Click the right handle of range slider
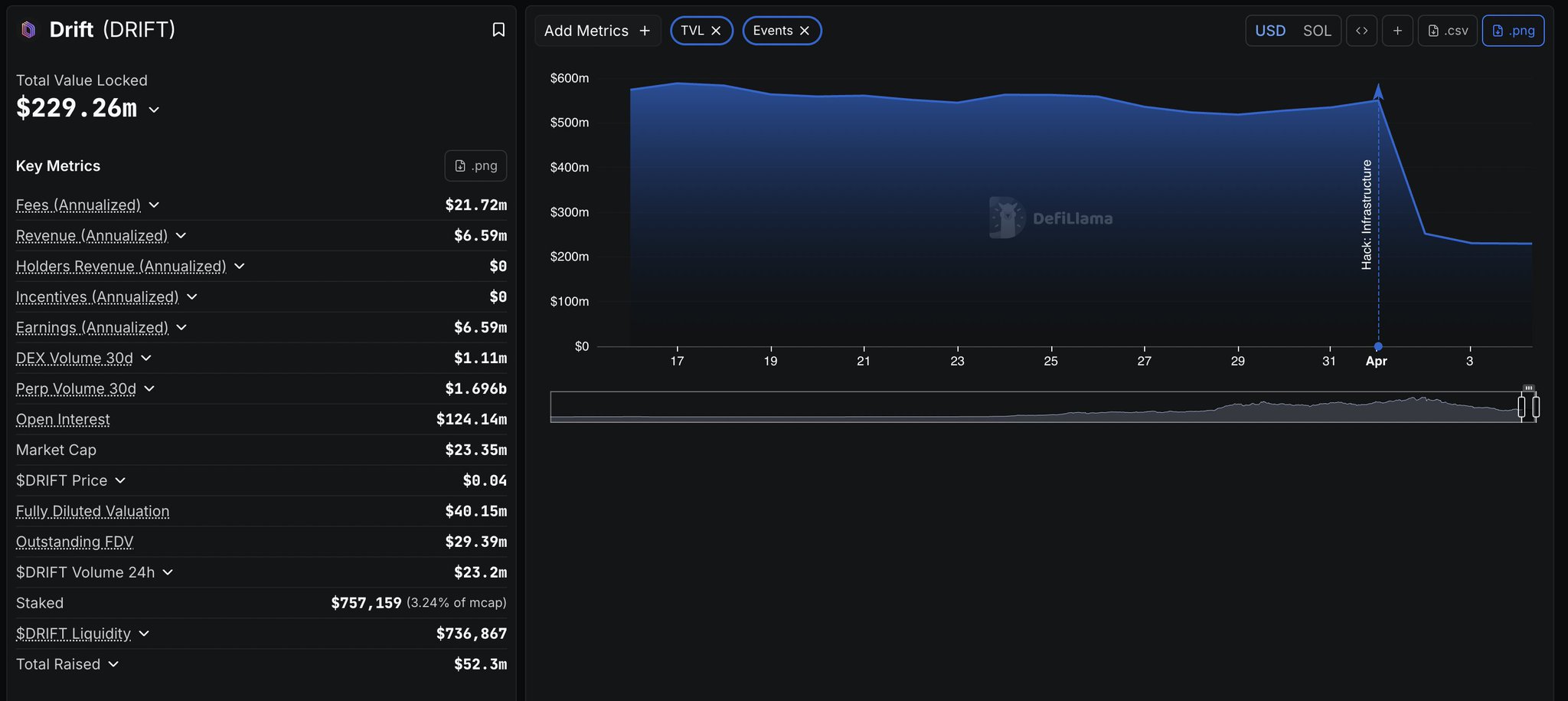Image resolution: width=1568 pixels, height=701 pixels. (1535, 407)
